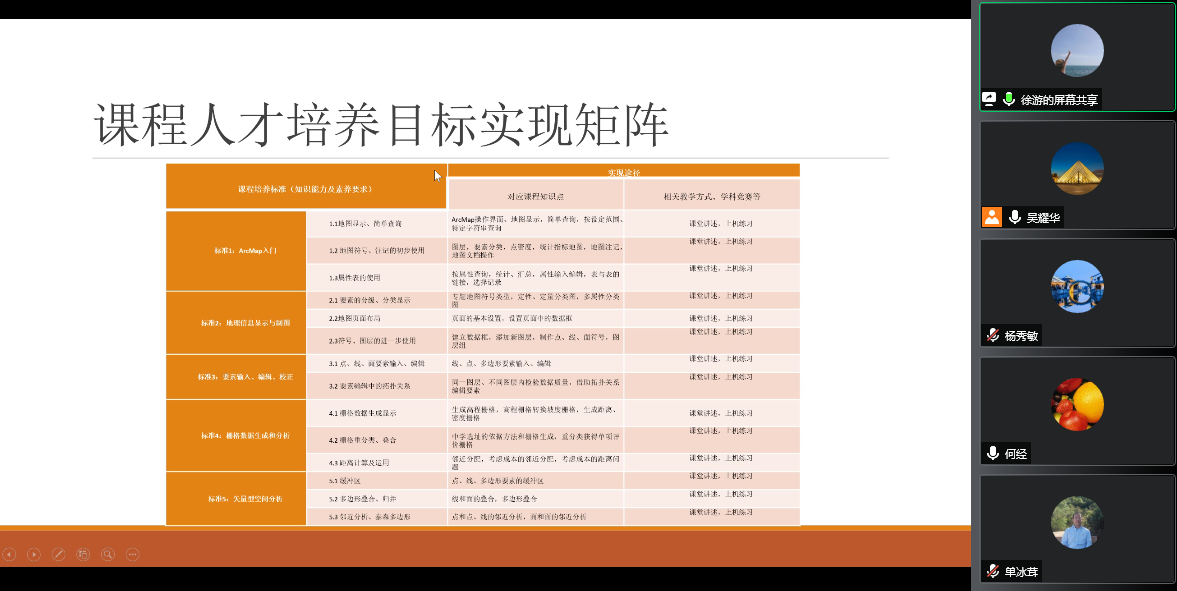Click the orange host icon beside 吴耀华
Image resolution: width=1177 pixels, height=591 pixels.
point(991,217)
